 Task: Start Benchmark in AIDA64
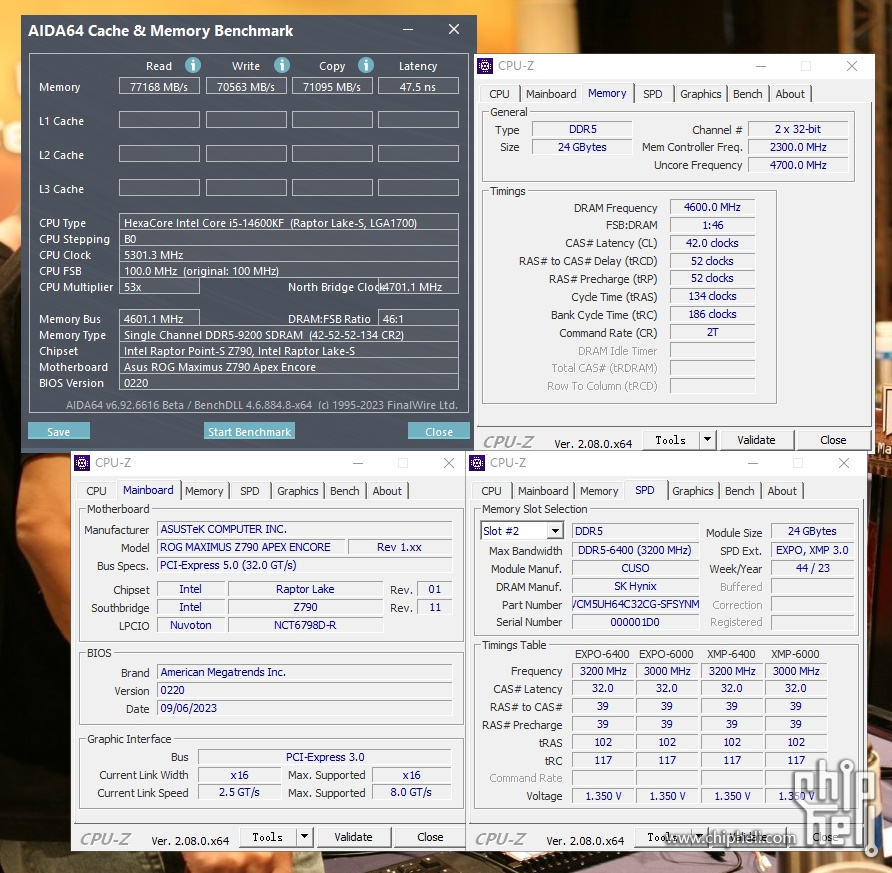249,431
